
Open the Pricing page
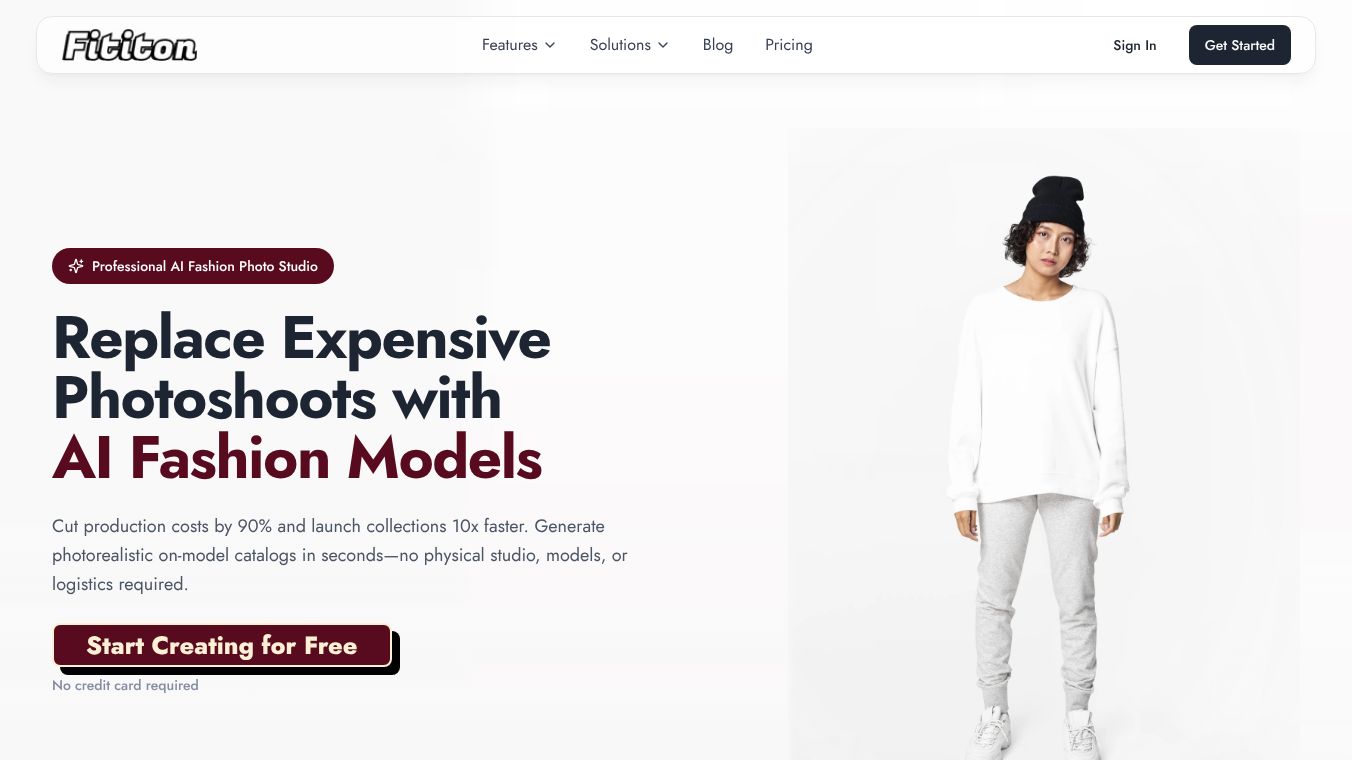[x=789, y=45]
